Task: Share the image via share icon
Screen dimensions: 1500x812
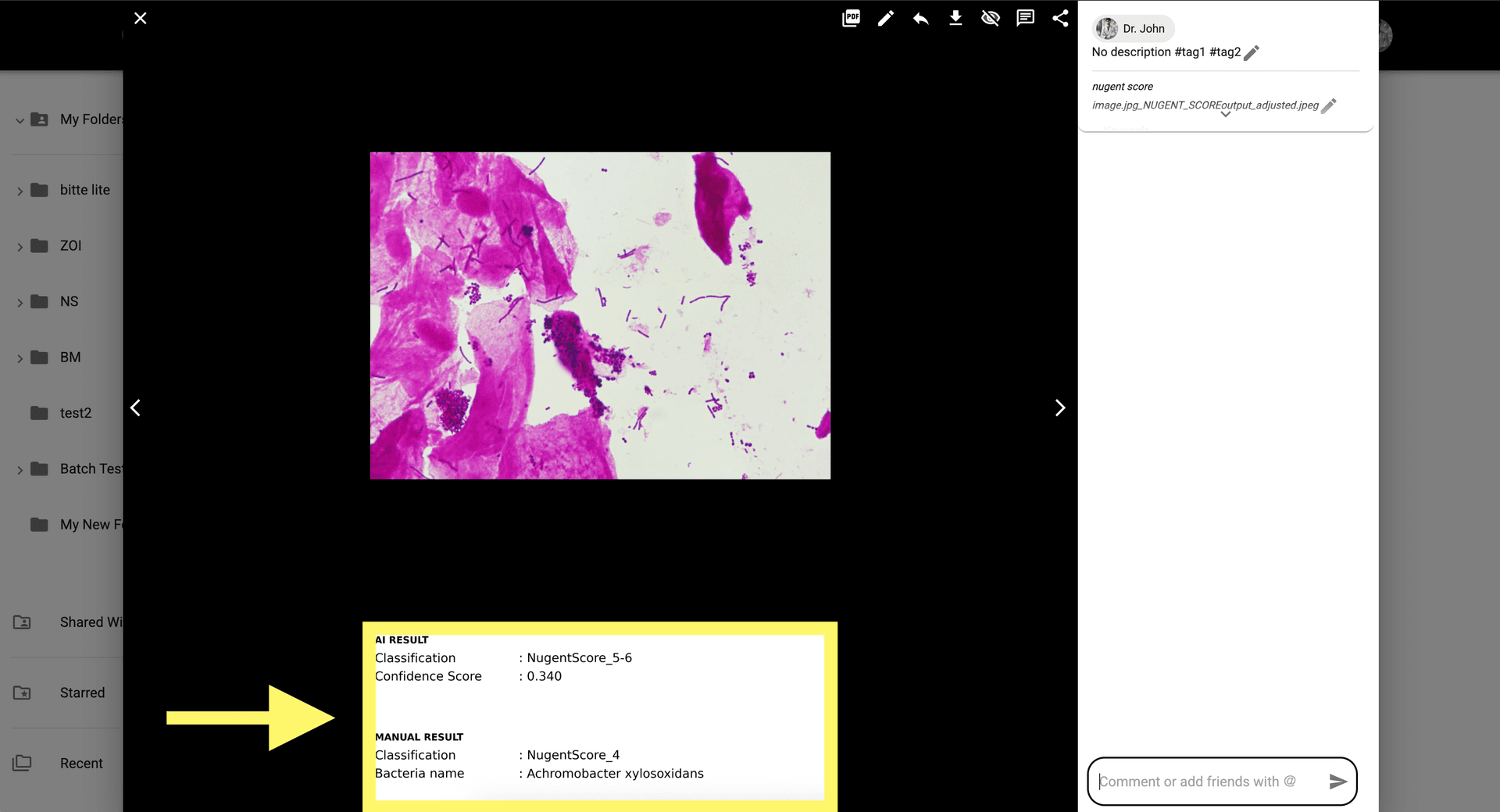Action: point(1059,18)
